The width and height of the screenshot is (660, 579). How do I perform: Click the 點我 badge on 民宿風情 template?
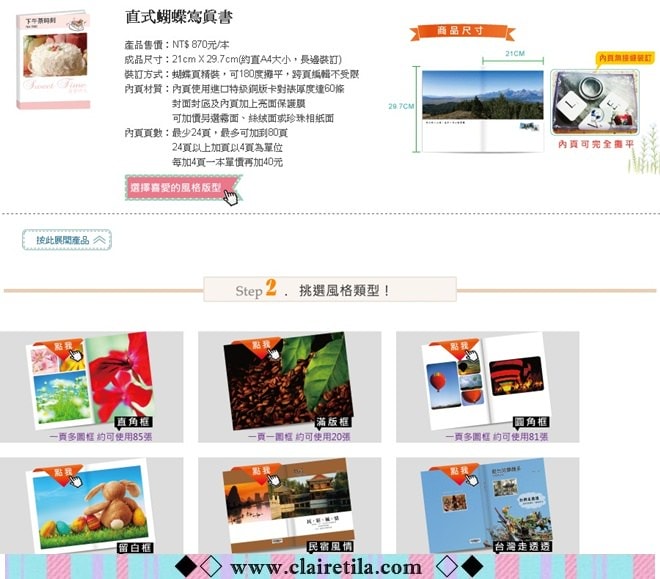coord(258,473)
